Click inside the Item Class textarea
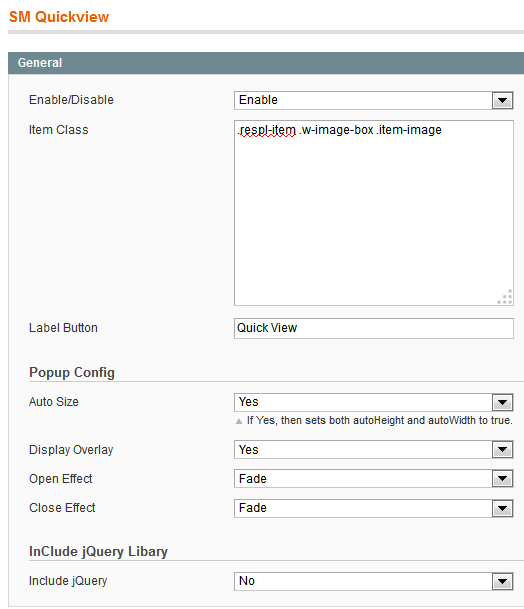Viewport: 524px width, 609px height. pyautogui.click(x=374, y=213)
